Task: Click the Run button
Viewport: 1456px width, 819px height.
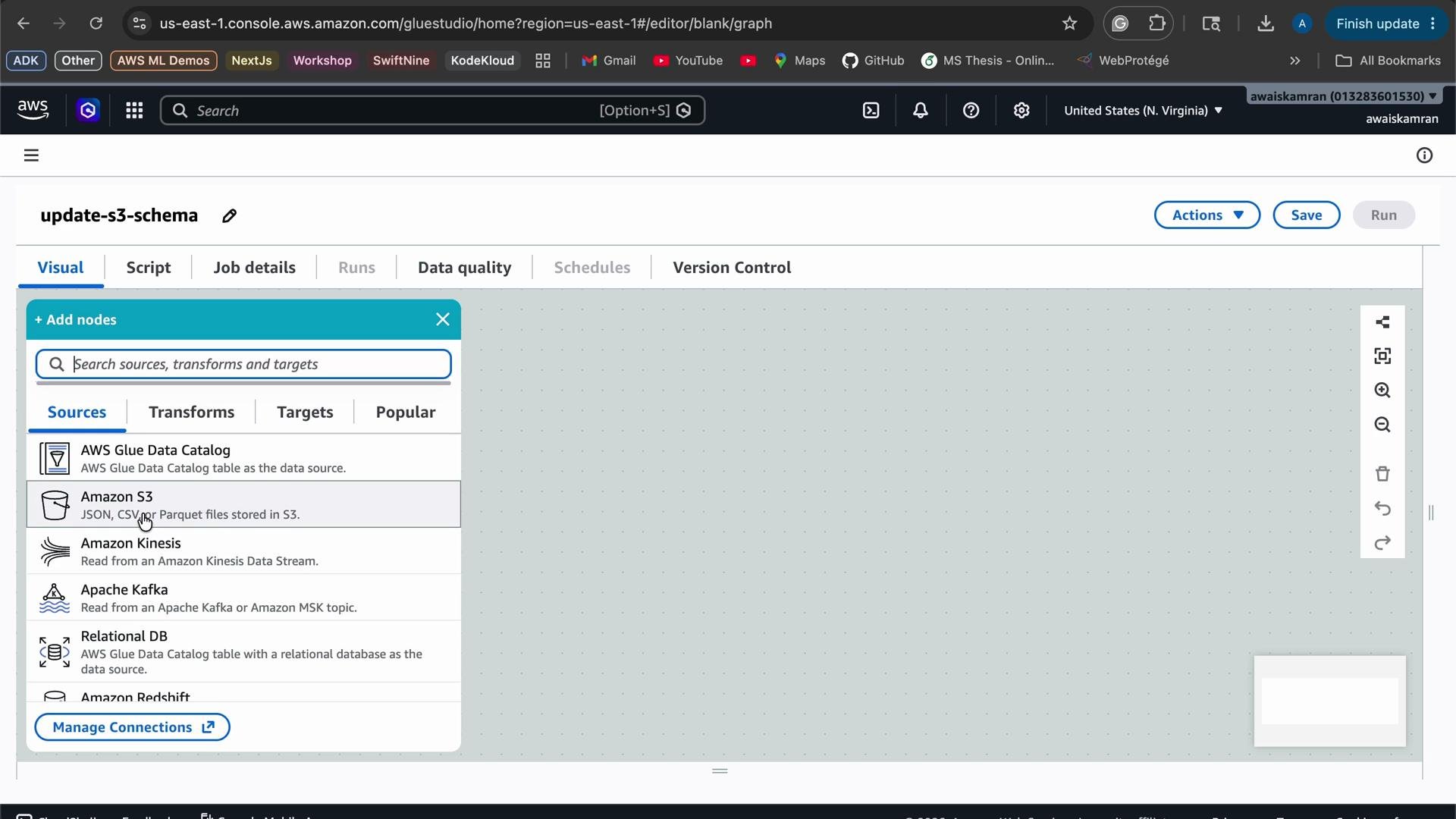Action: coord(1384,215)
